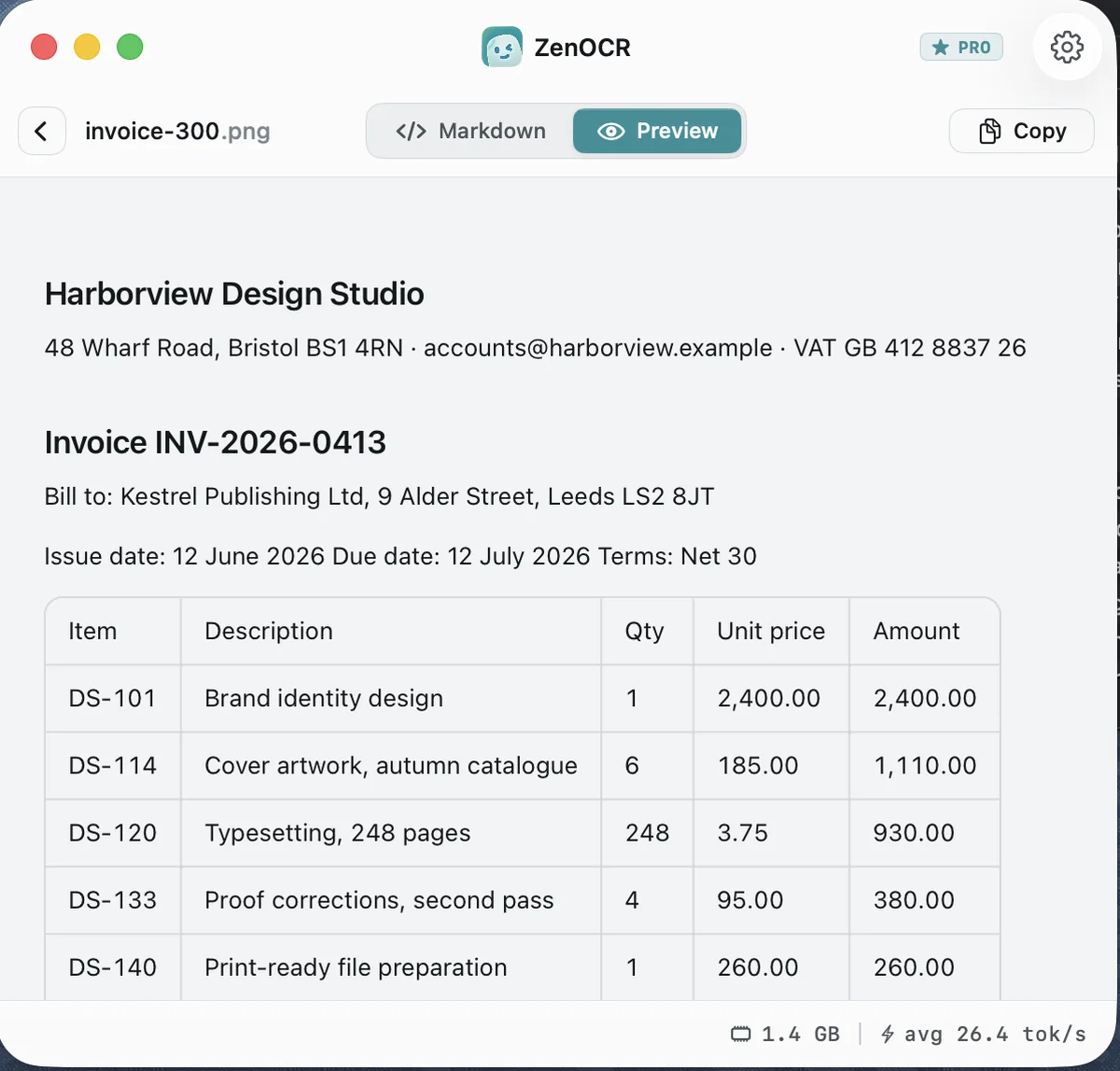Click the 1,110.00 amount cell
This screenshot has height=1071, width=1120.
925,766
